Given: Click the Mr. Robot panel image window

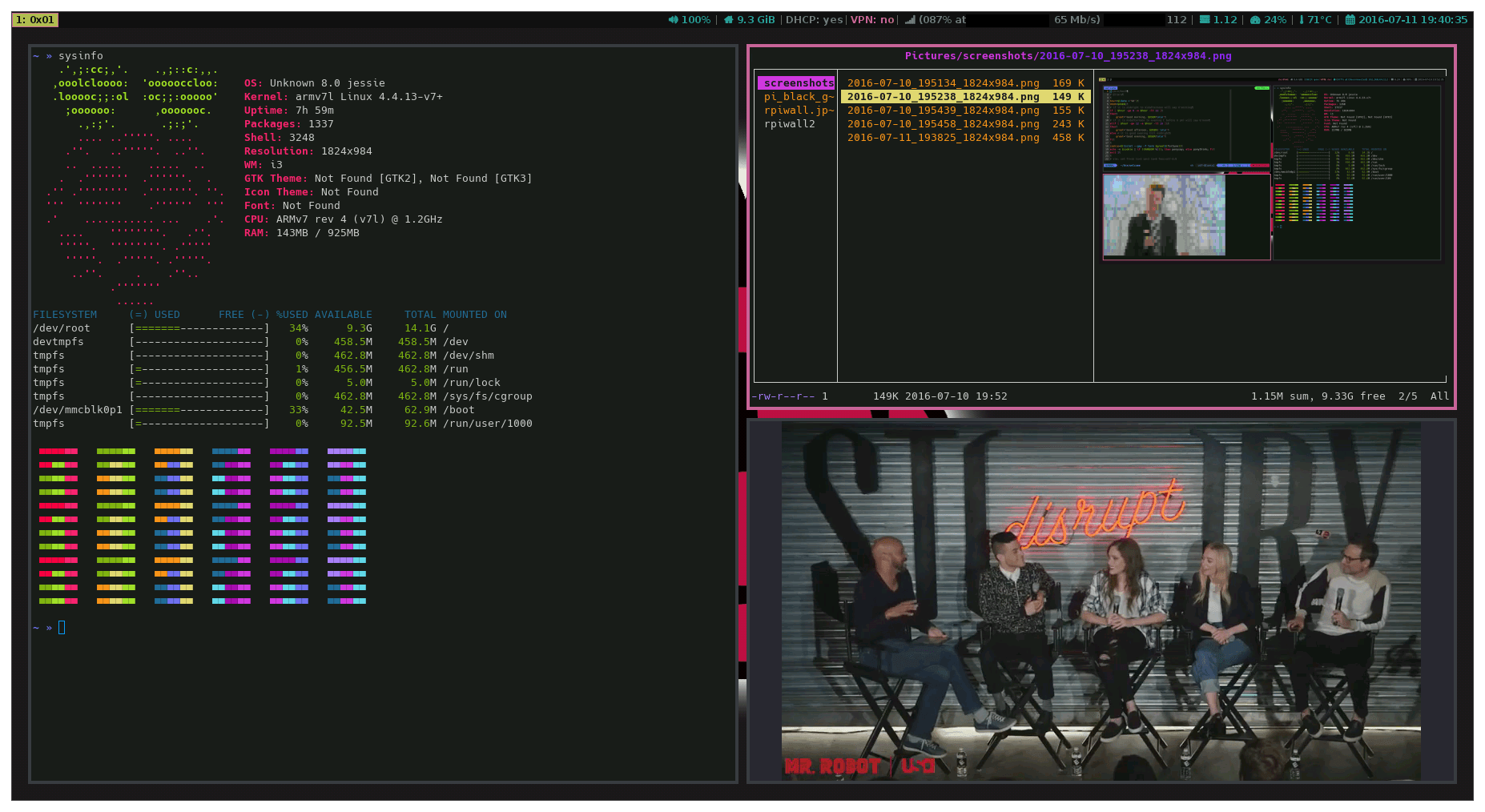Looking at the screenshot, I should [x=1101, y=601].
